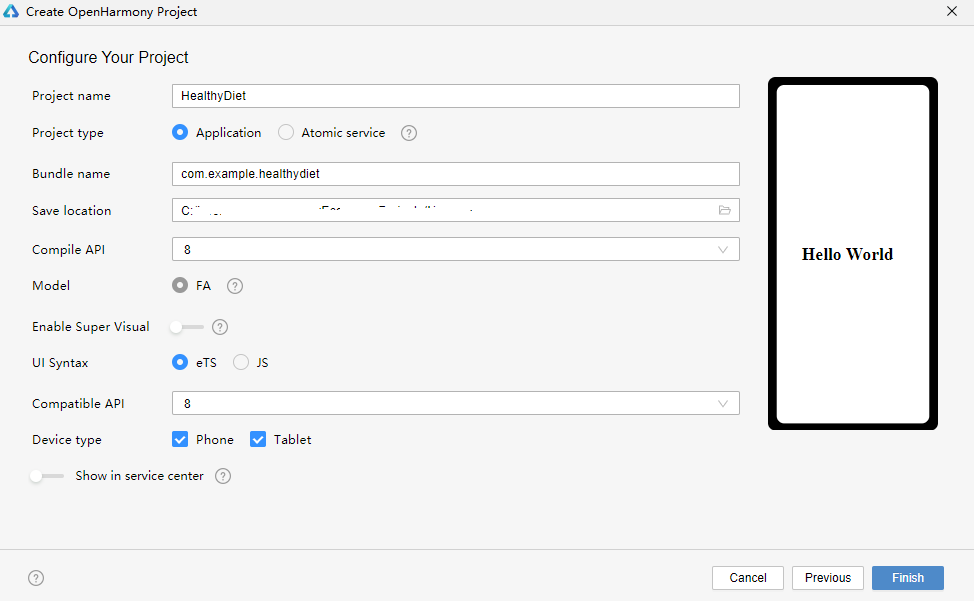The height and width of the screenshot is (601, 974).
Task: Enable the Show in service center switch
Action: point(46,476)
